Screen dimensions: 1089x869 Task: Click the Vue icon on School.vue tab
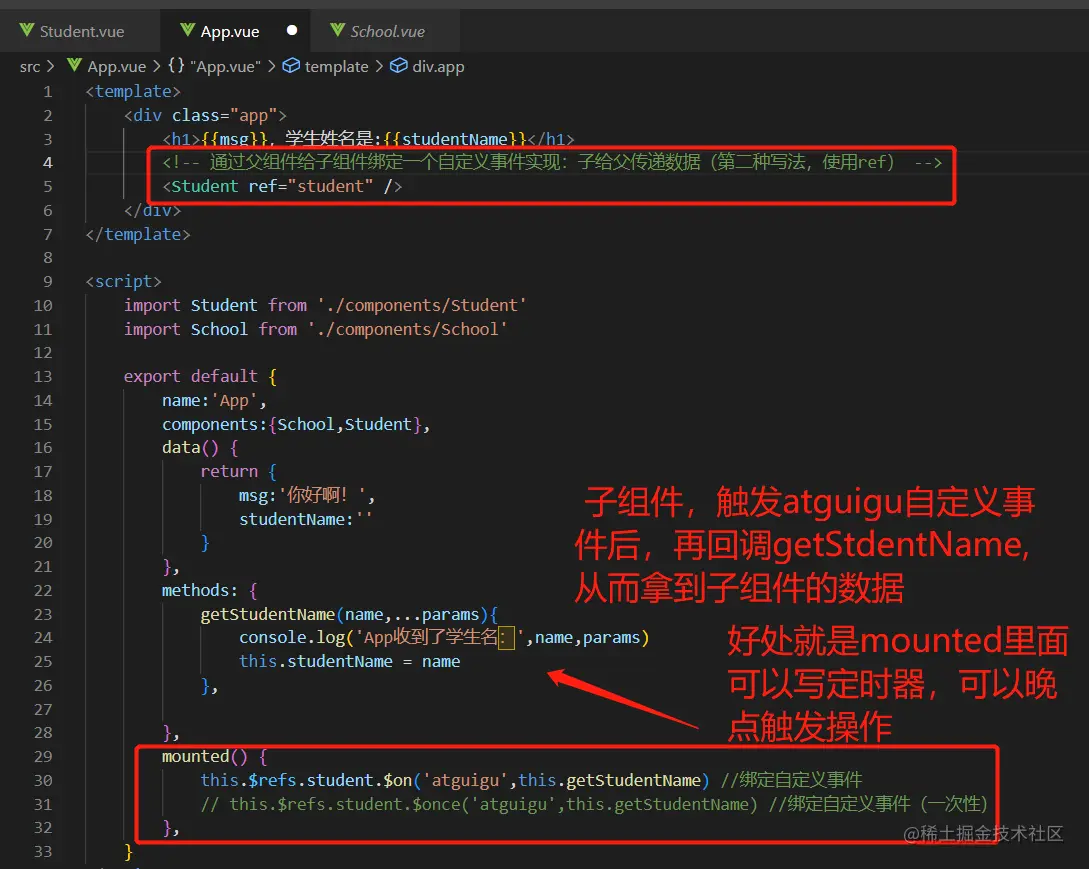point(338,30)
